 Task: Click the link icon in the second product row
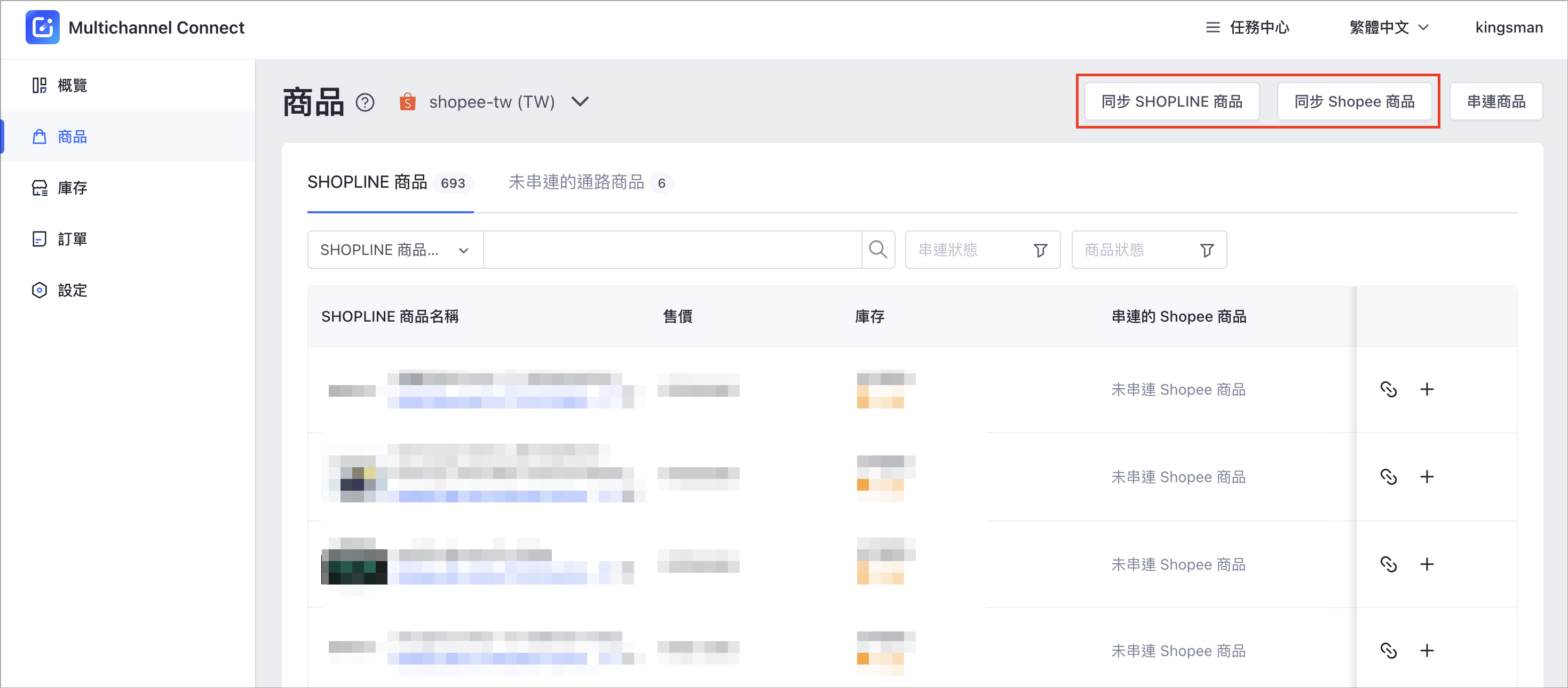coord(1388,476)
